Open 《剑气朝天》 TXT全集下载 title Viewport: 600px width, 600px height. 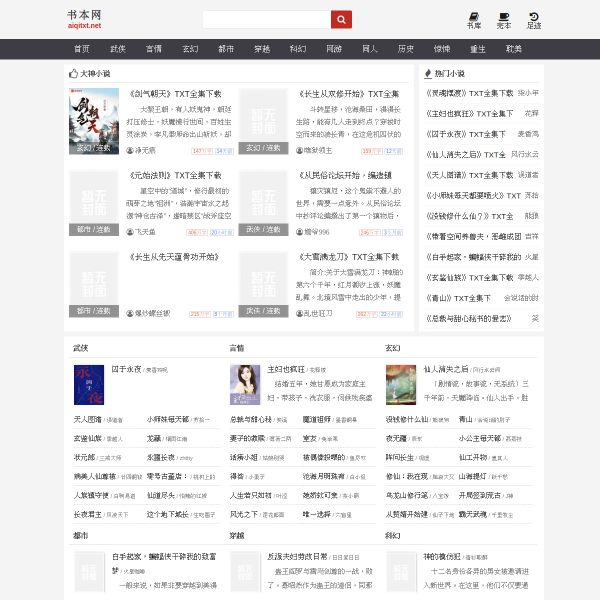[176, 94]
